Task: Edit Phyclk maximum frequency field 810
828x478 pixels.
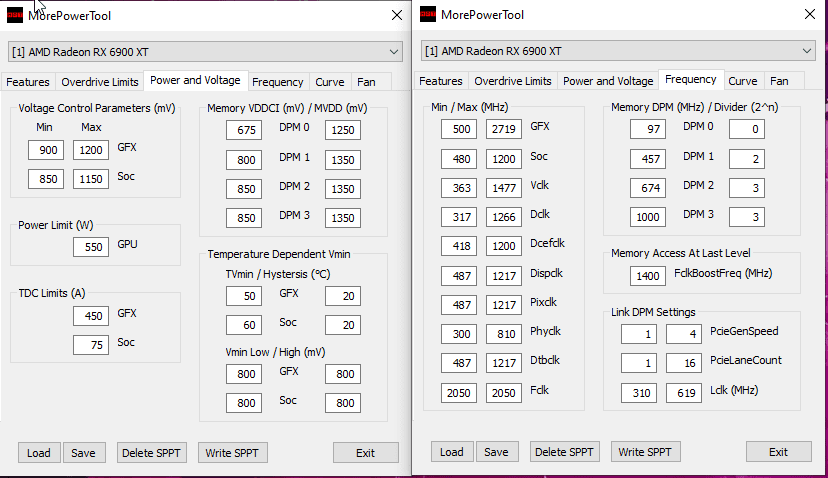Action: point(504,334)
